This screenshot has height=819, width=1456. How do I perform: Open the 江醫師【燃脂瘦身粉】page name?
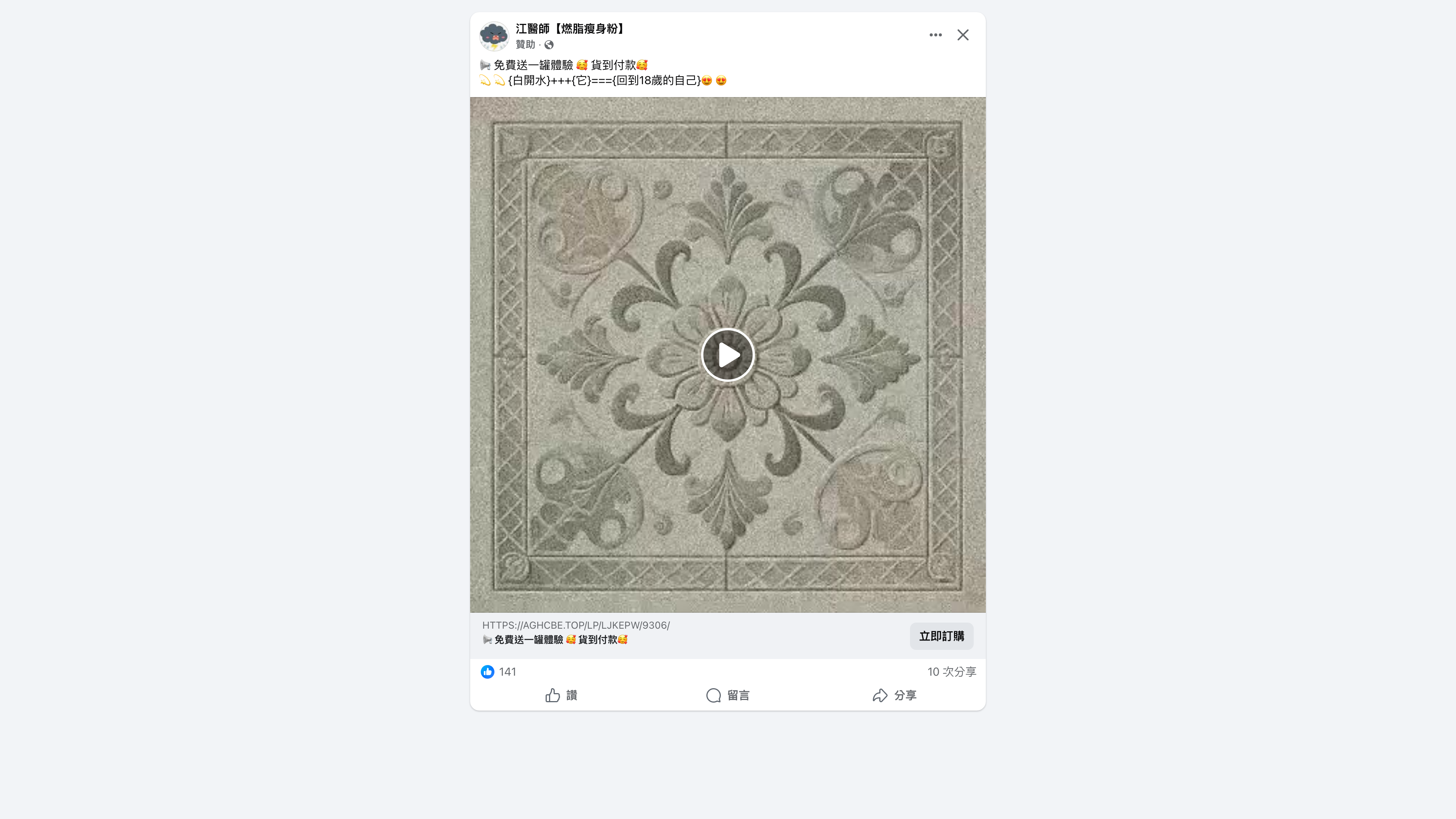click(569, 28)
